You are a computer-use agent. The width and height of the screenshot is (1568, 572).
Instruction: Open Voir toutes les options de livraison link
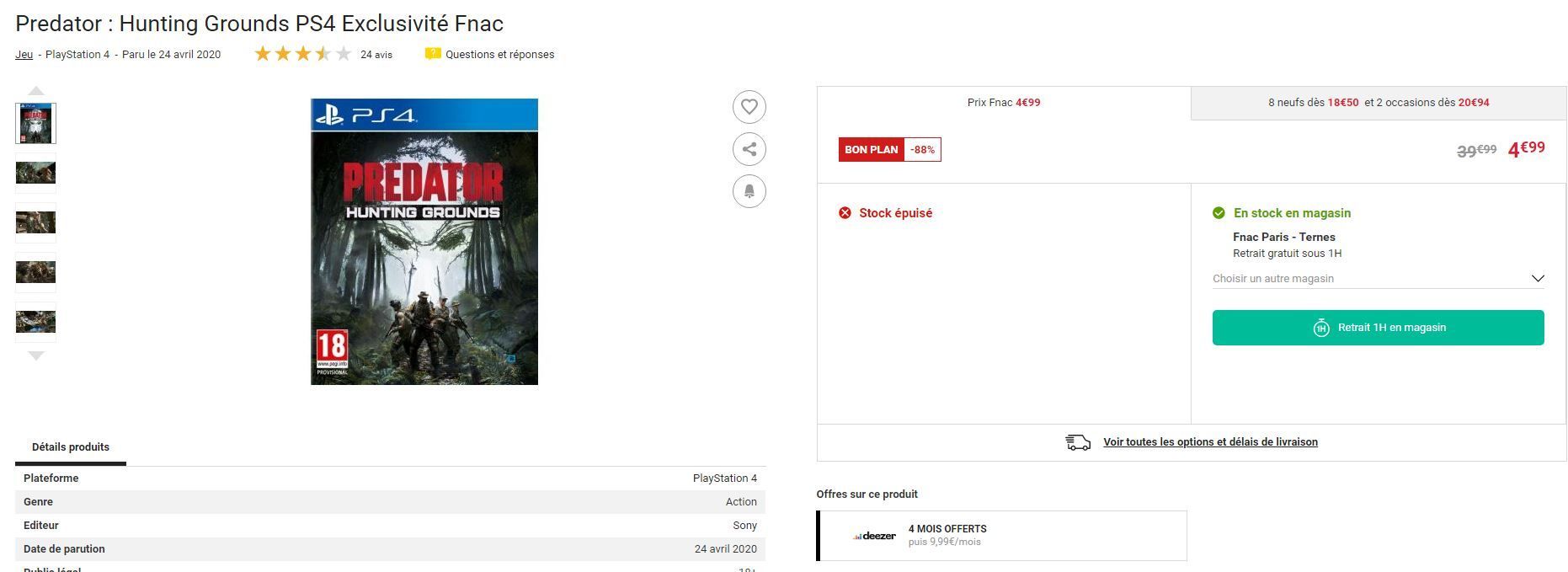point(1210,442)
